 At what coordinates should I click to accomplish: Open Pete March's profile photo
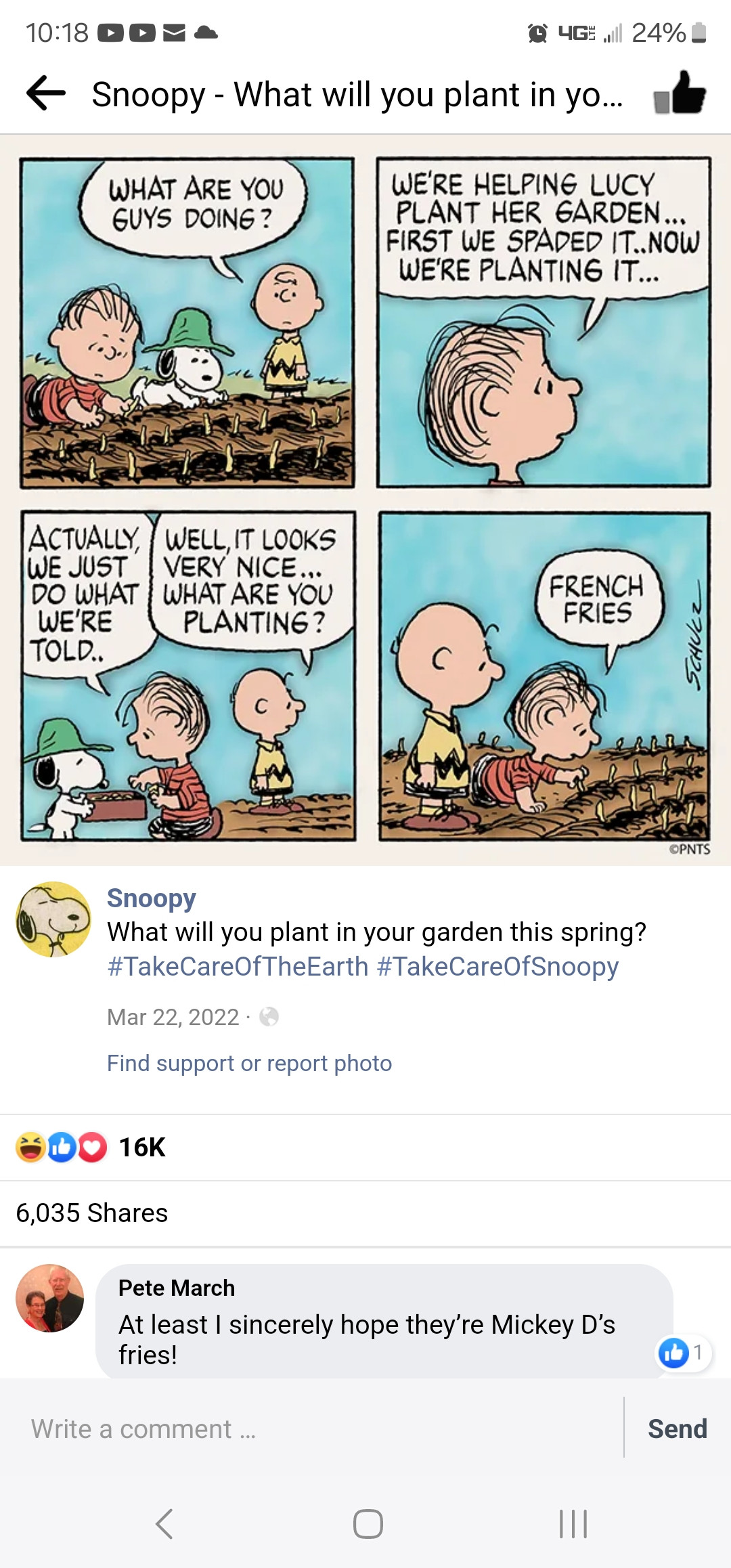pyautogui.click(x=50, y=1298)
